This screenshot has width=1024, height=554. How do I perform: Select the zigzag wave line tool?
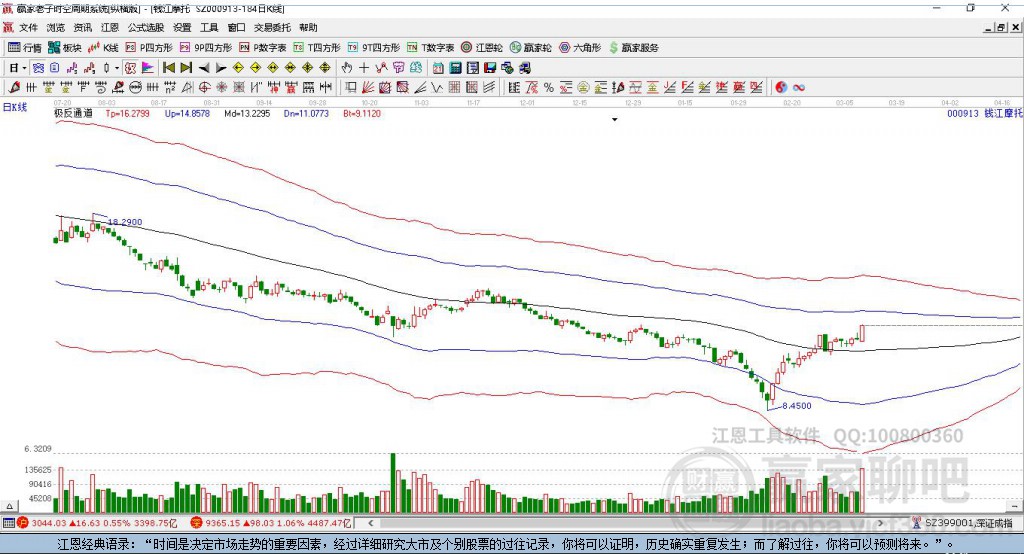tap(437, 88)
